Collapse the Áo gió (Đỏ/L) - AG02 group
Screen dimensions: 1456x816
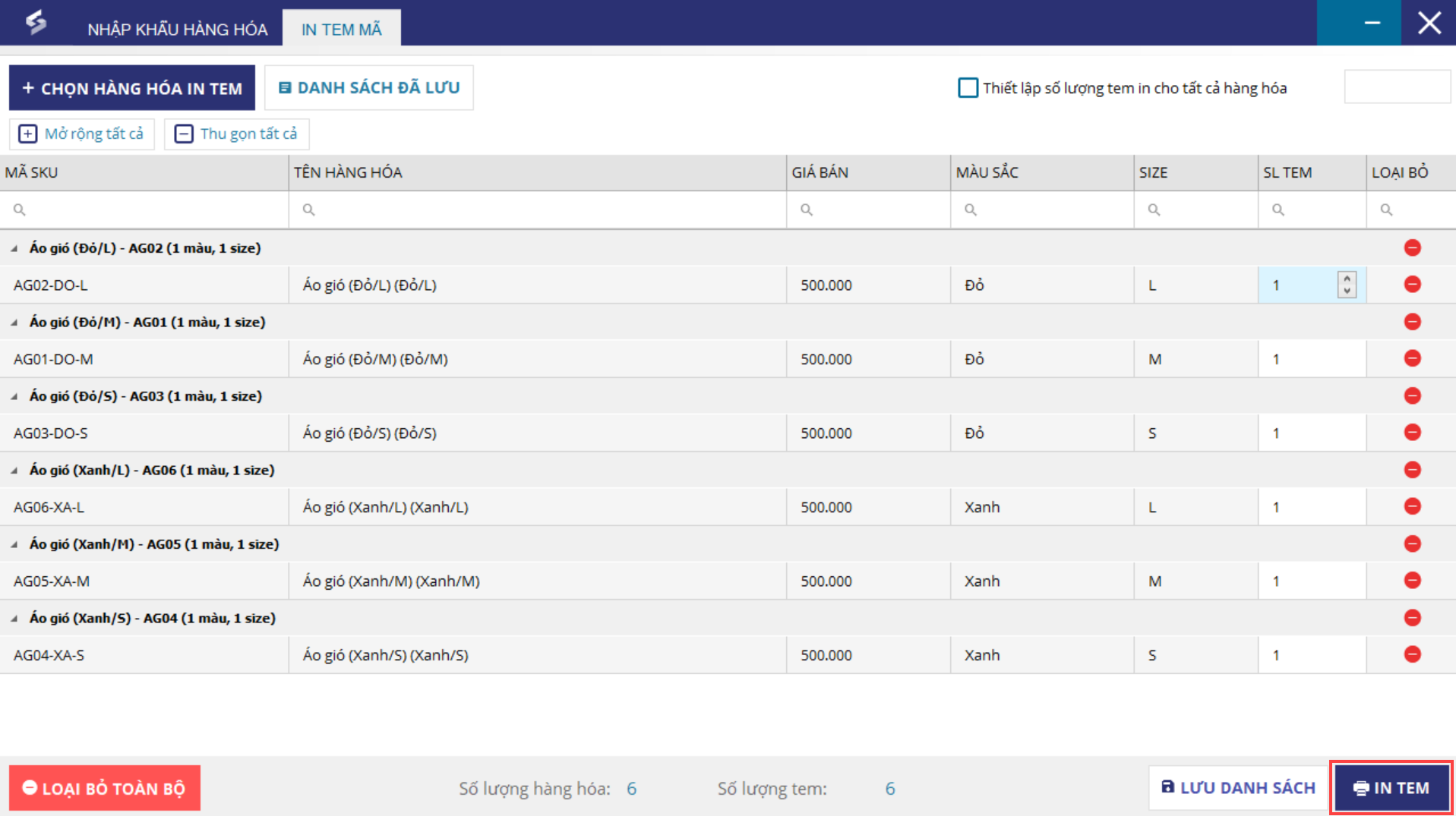coord(14,248)
